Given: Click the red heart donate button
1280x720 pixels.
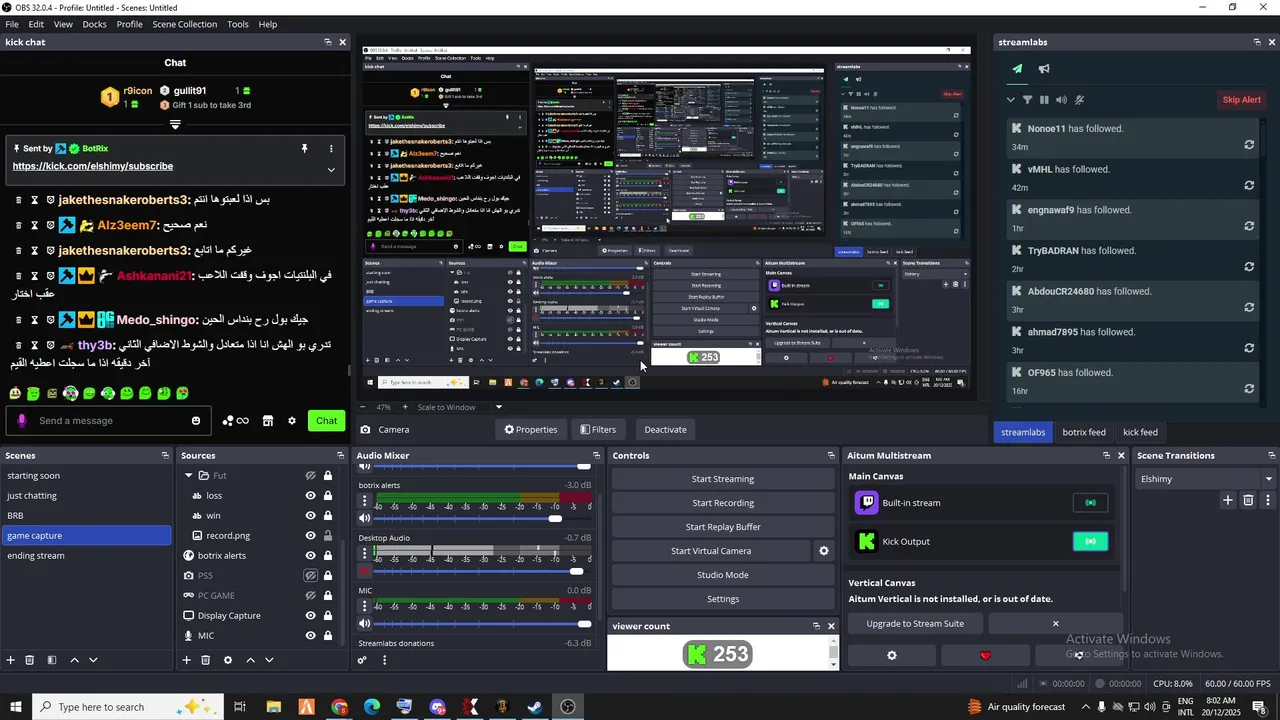Looking at the screenshot, I should point(985,656).
